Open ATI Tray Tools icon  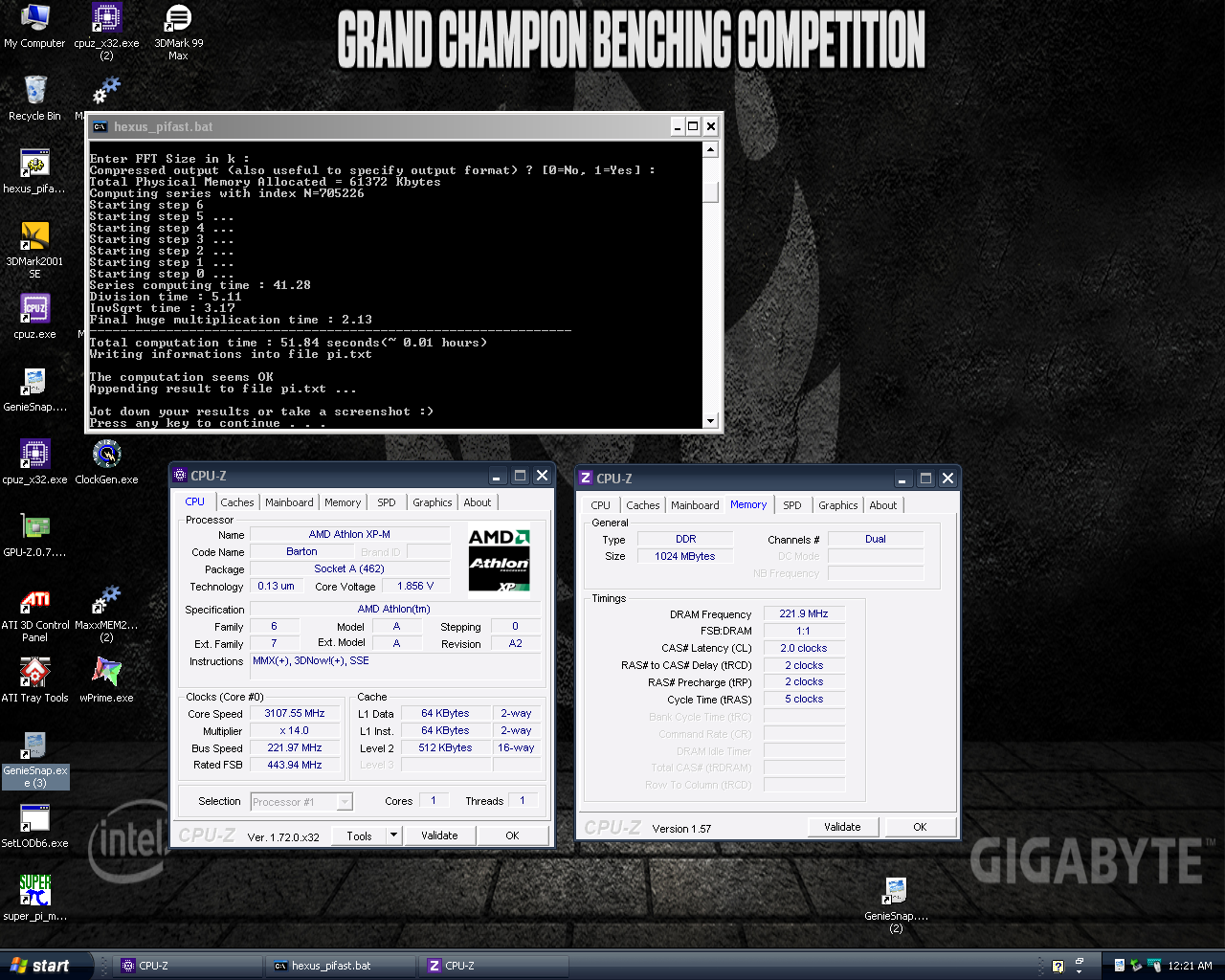point(34,680)
